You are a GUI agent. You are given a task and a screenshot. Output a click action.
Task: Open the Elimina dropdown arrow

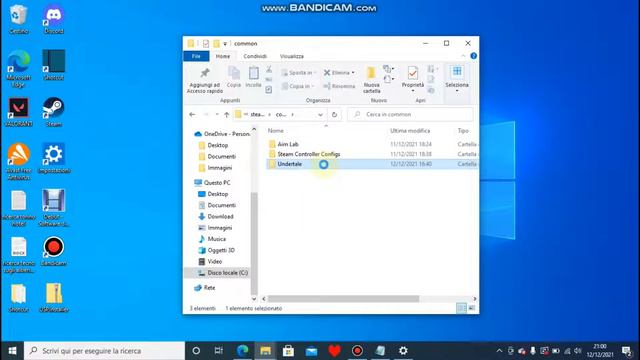[353, 73]
